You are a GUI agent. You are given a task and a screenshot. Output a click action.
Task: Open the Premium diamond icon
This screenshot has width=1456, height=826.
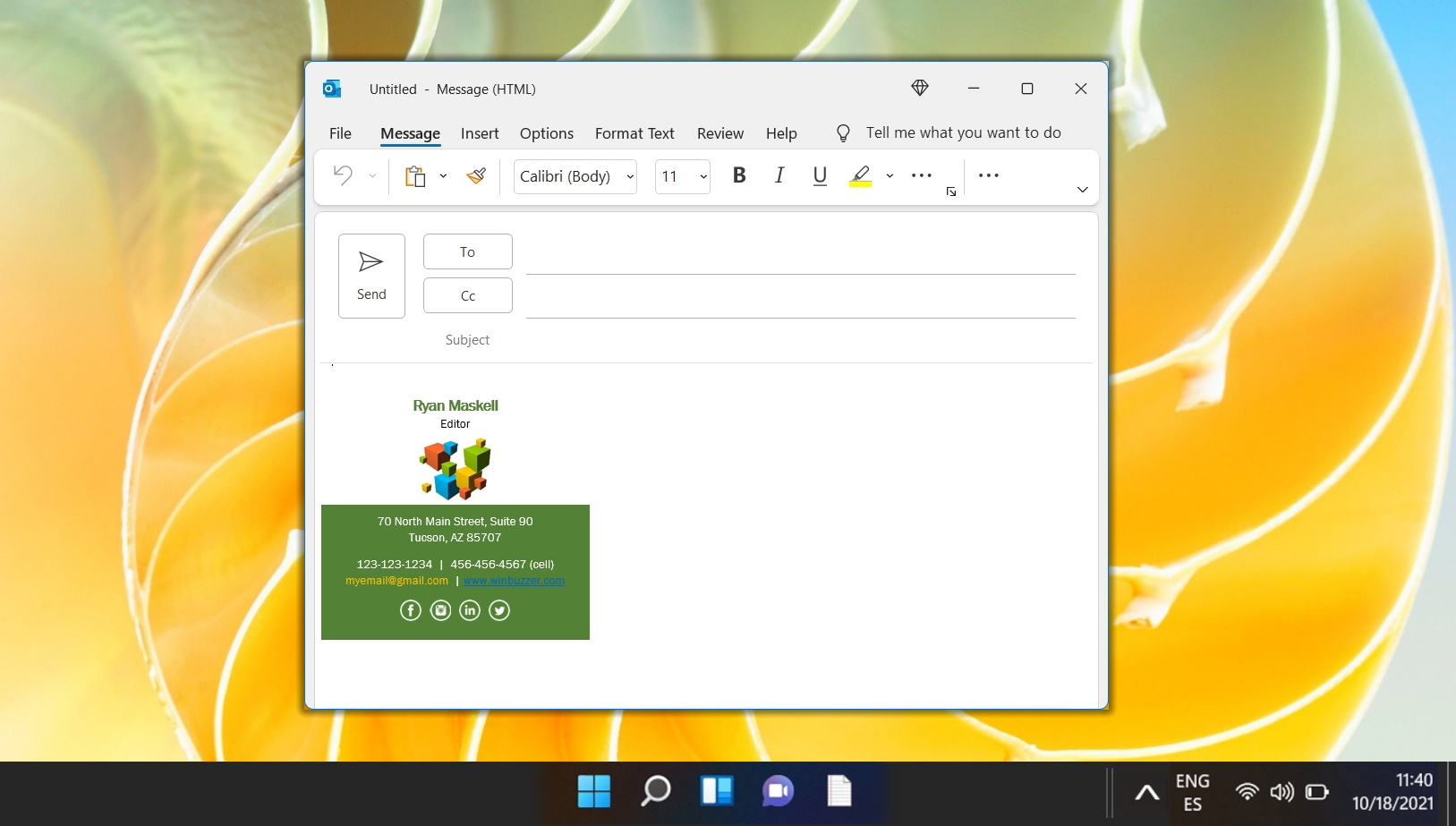(x=919, y=88)
